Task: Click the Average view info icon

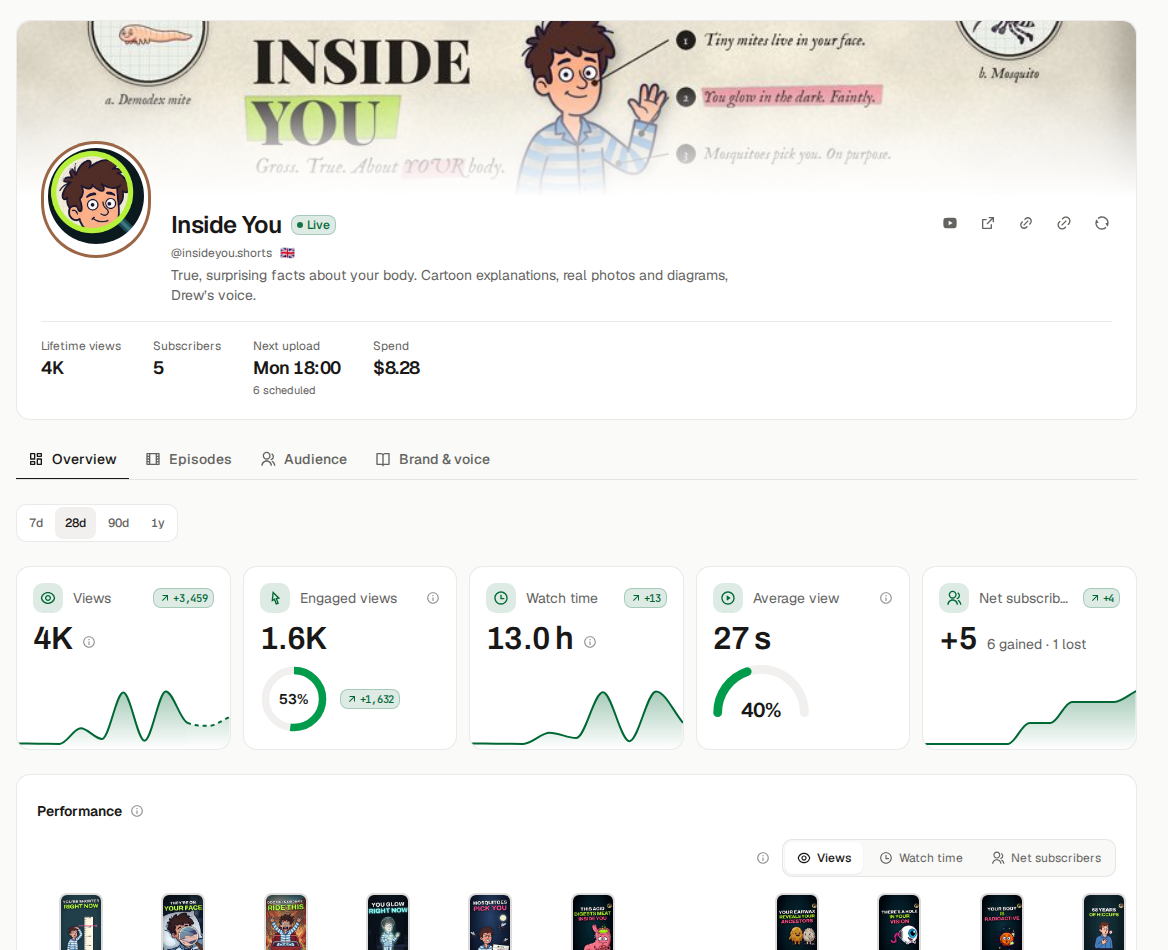Action: click(x=886, y=598)
